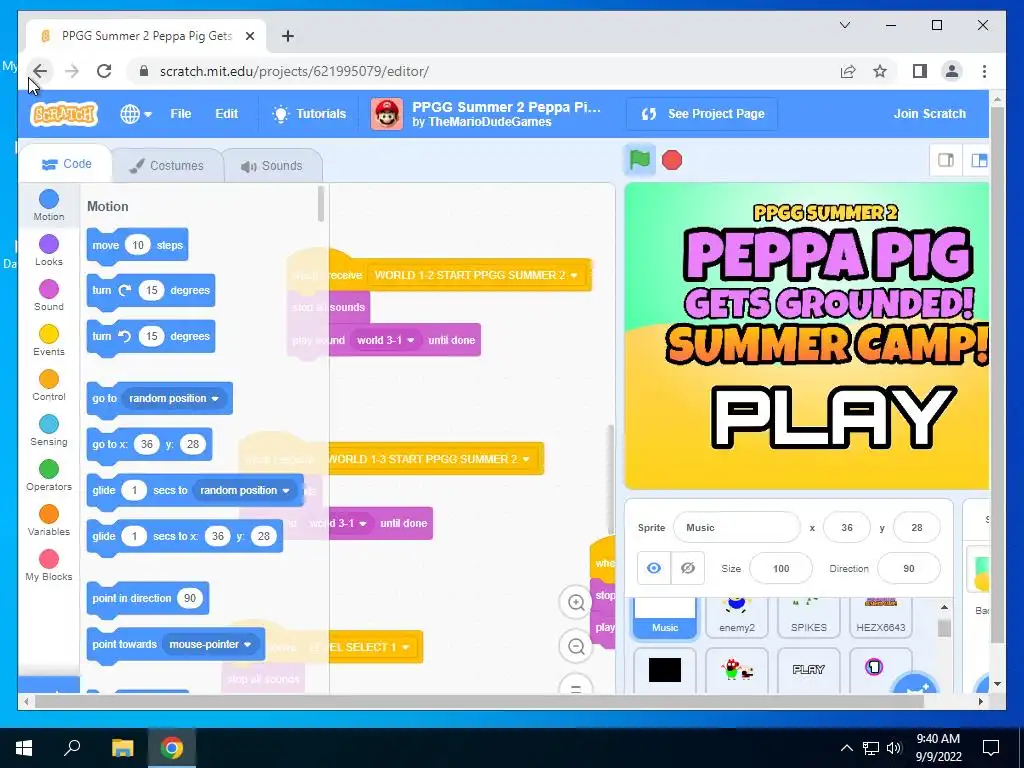Switch to the large stage layout
Screen dimensions: 1024x768
coord(978,160)
